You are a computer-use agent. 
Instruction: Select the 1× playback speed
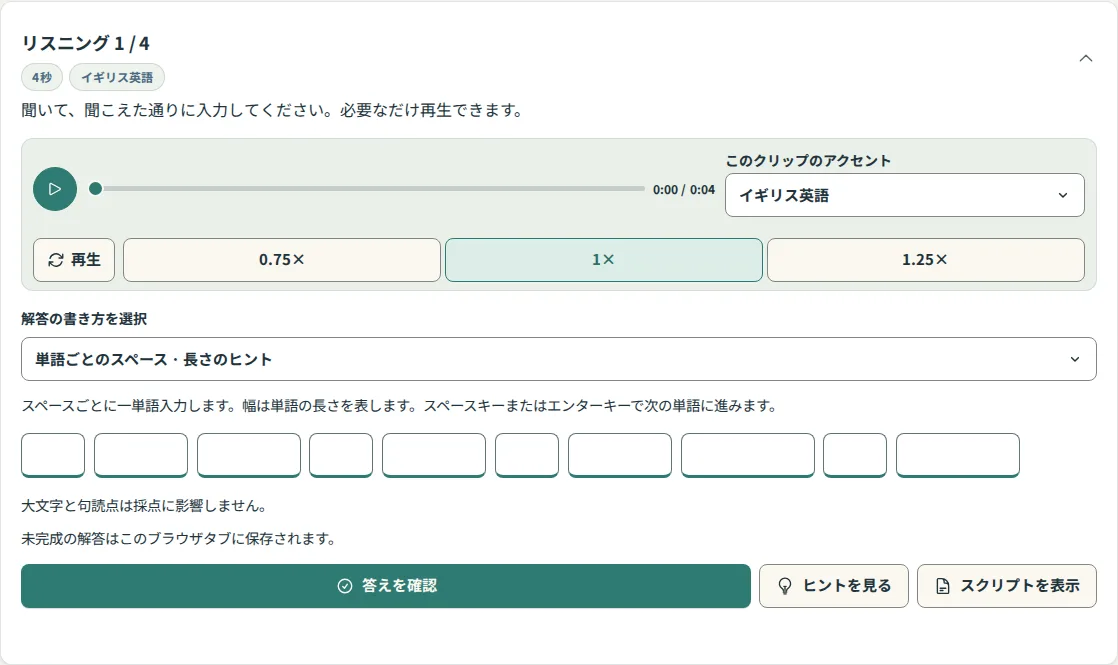pos(604,260)
